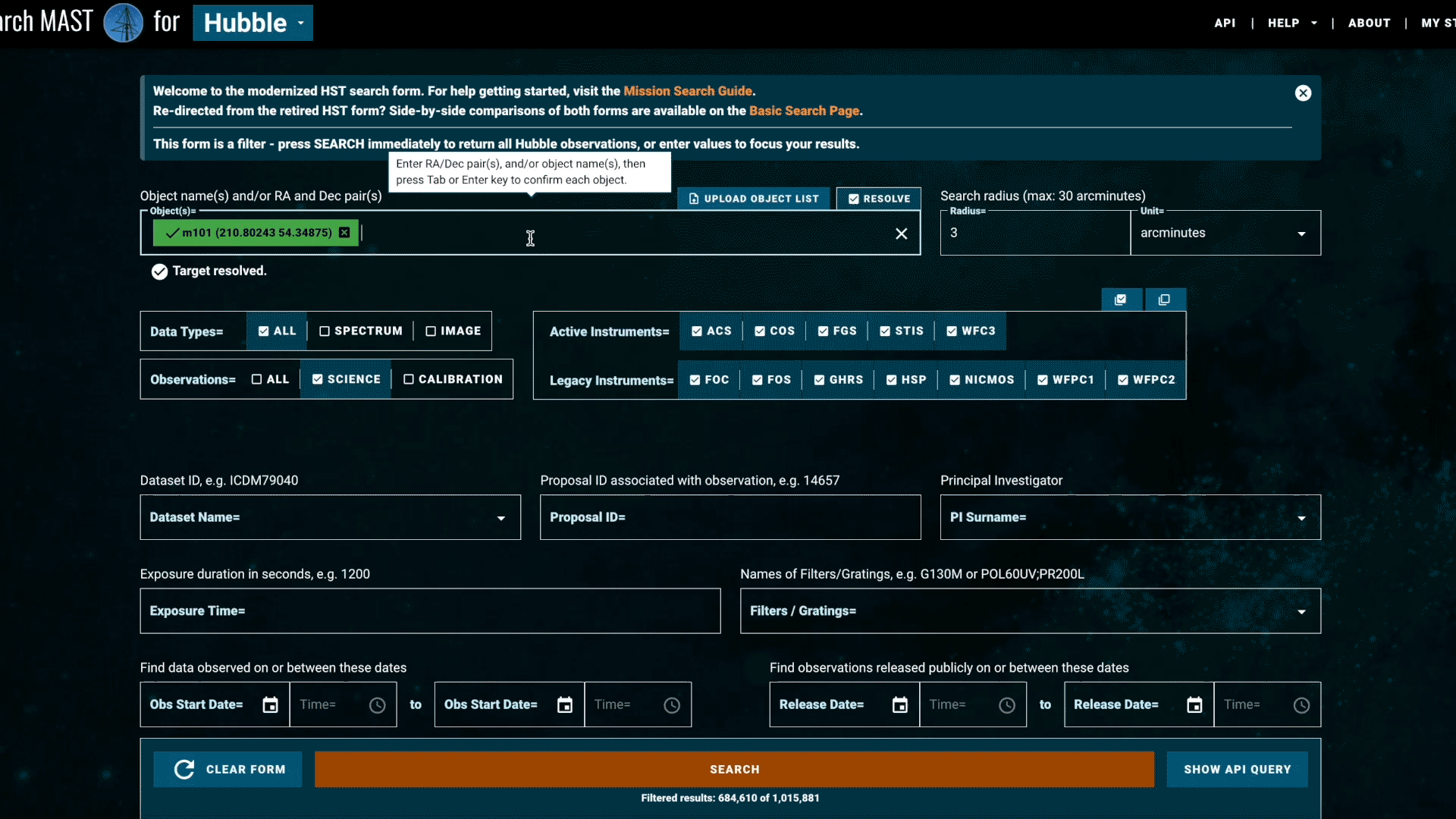The height and width of the screenshot is (819, 1456).
Task: Uncheck the NICMOS legacy instrument
Action: 981,380
